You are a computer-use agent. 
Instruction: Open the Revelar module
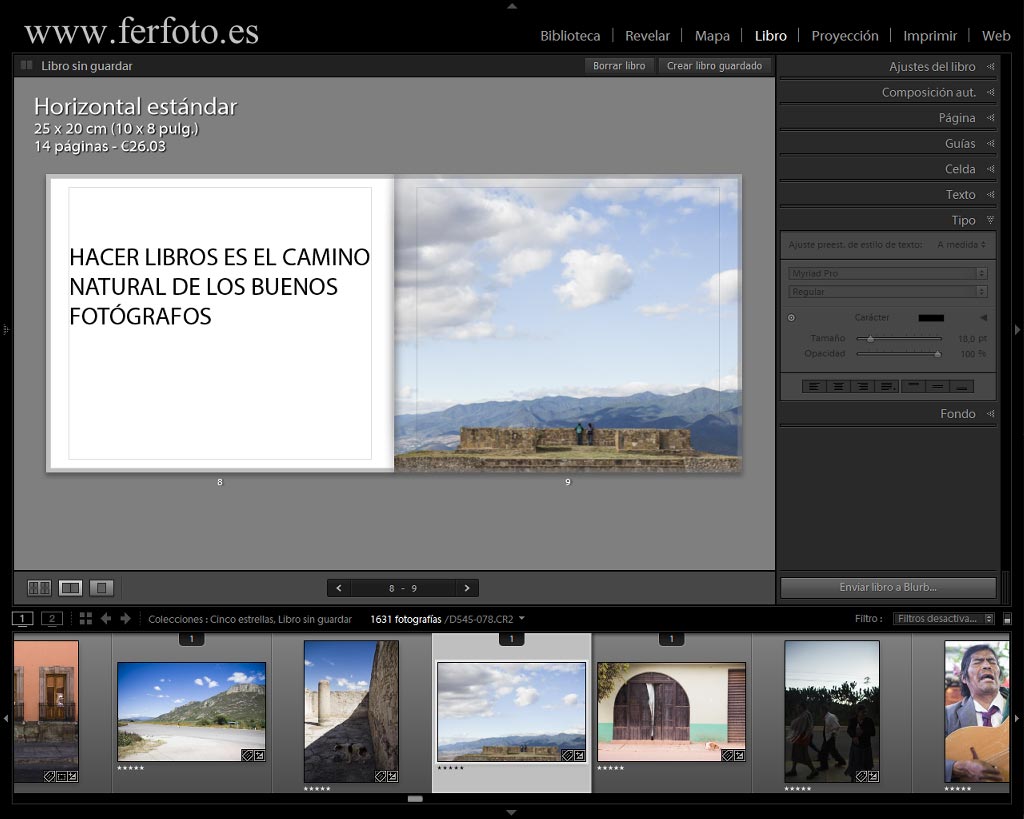tap(647, 36)
